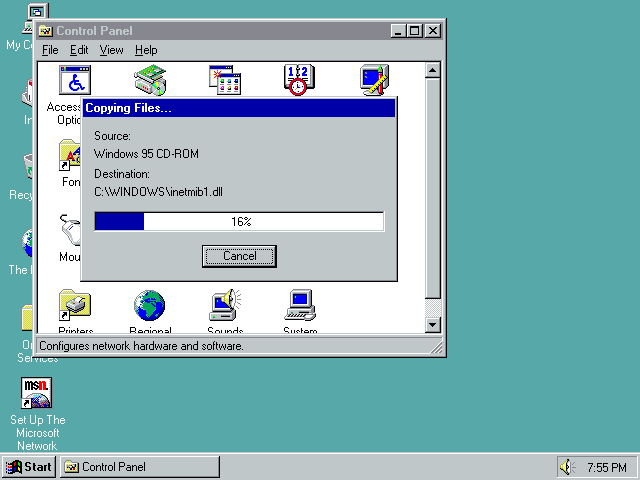Click the Copying Files dialog title bar
The image size is (640, 480).
tap(239, 108)
